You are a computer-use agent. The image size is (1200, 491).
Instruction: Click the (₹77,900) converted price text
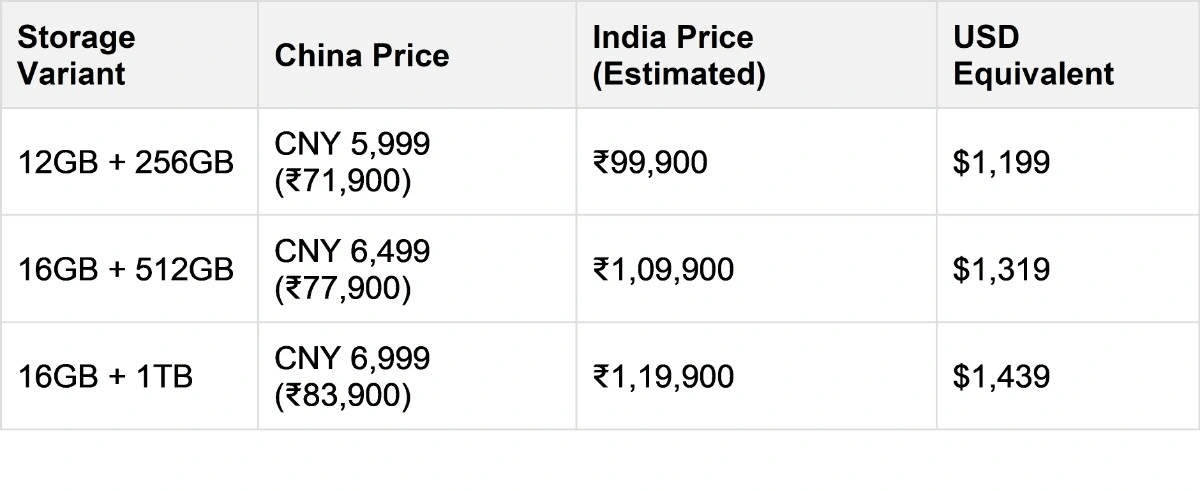click(343, 289)
